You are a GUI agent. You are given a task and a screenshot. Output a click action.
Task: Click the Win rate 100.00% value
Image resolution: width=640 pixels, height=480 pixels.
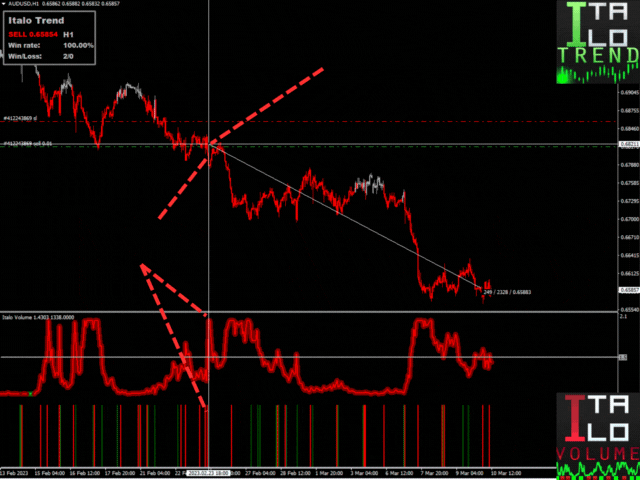(78, 45)
